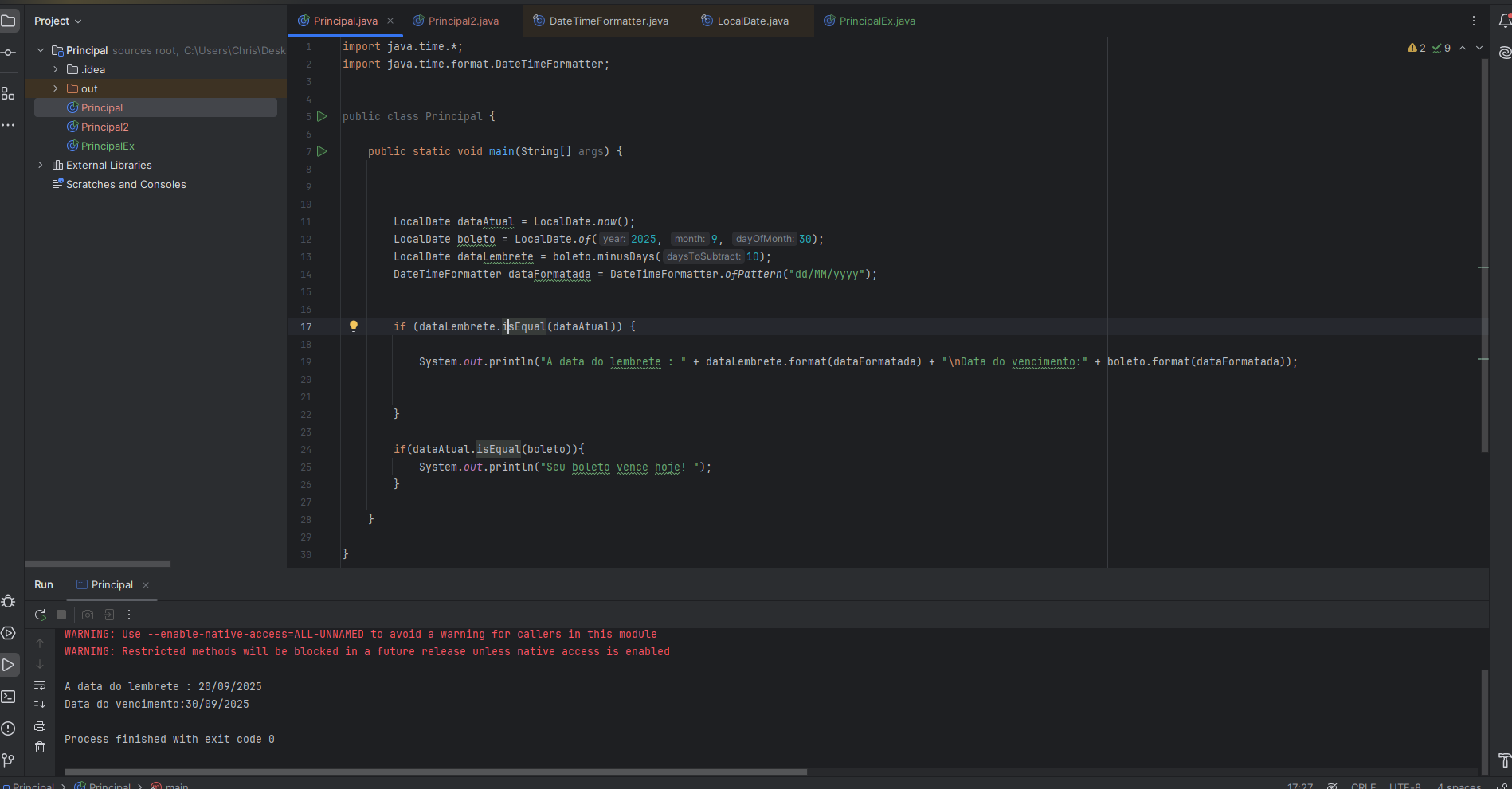This screenshot has height=789, width=1512.
Task: Go to previous highlighted error arrow
Action: (x=1463, y=48)
